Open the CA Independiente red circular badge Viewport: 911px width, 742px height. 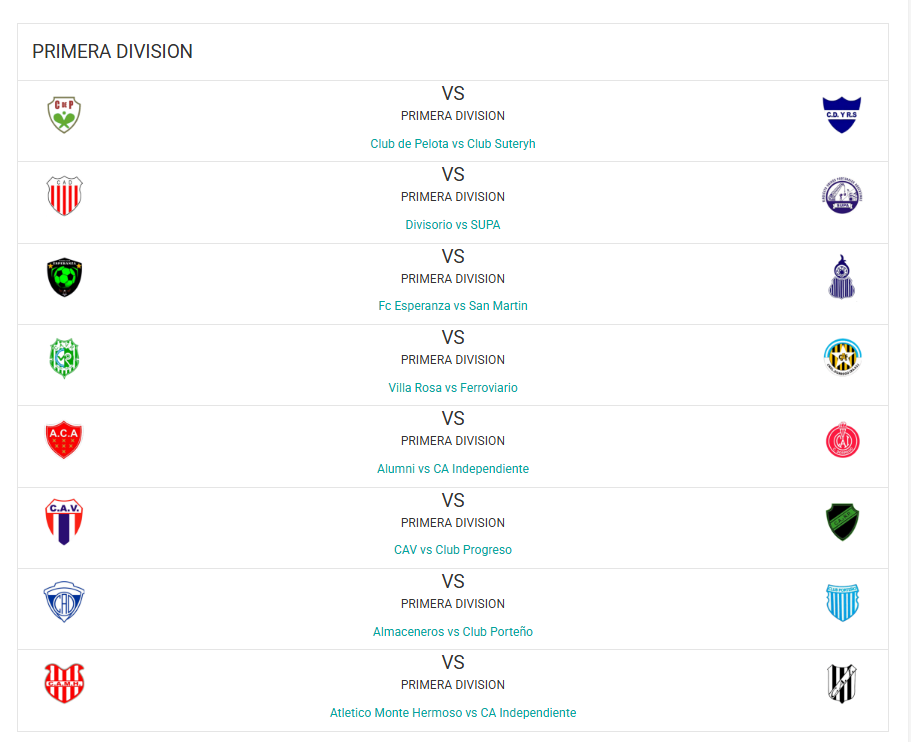842,440
